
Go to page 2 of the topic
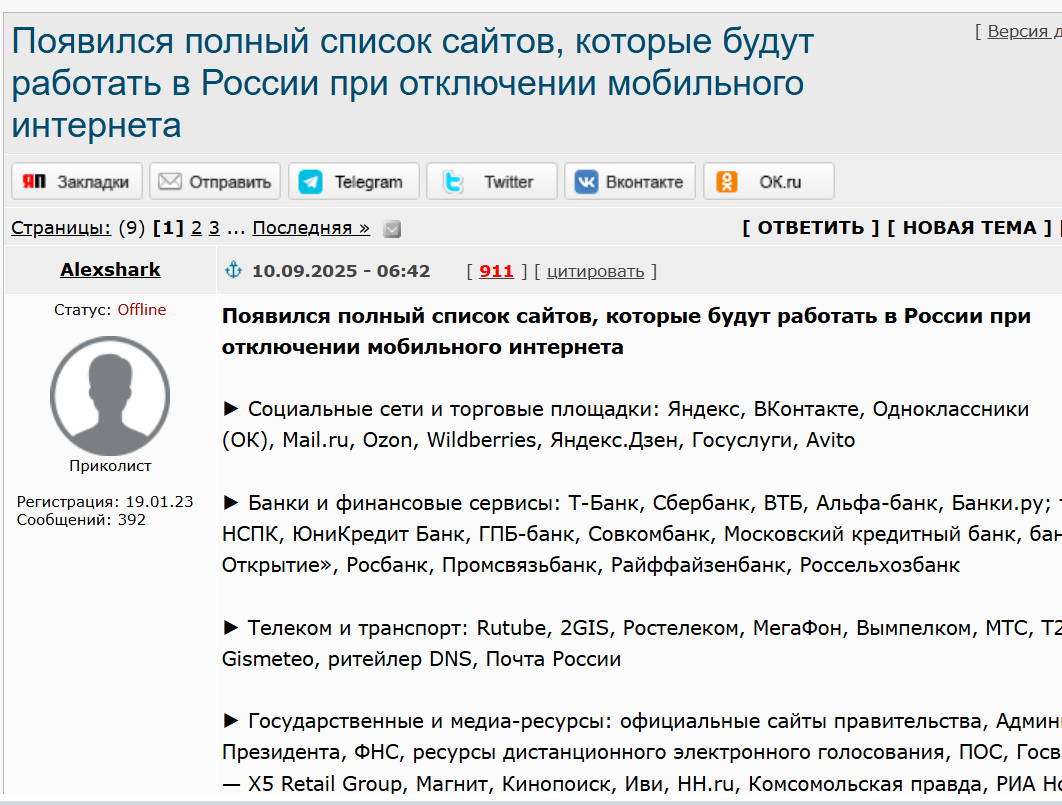tap(196, 228)
